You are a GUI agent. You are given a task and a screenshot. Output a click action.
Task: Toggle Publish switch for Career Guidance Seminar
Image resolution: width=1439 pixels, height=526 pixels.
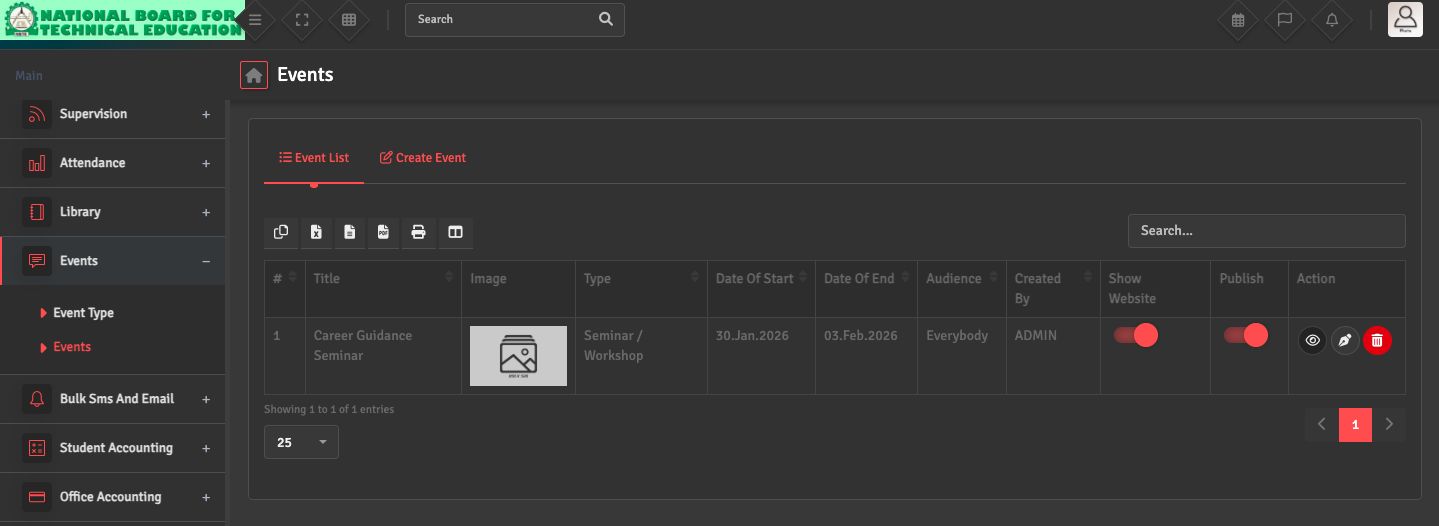(1245, 335)
